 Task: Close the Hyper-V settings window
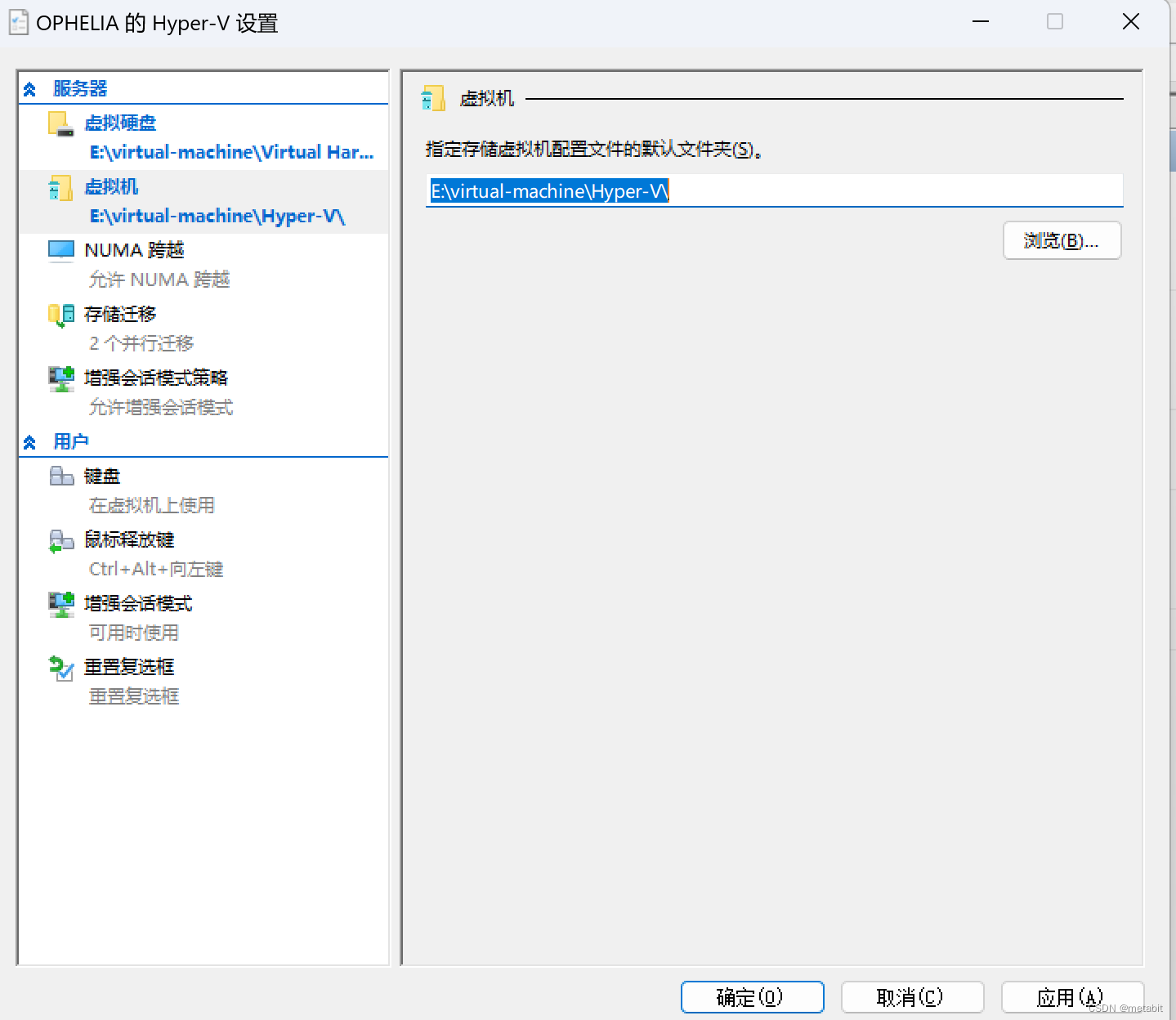pyautogui.click(x=1131, y=22)
